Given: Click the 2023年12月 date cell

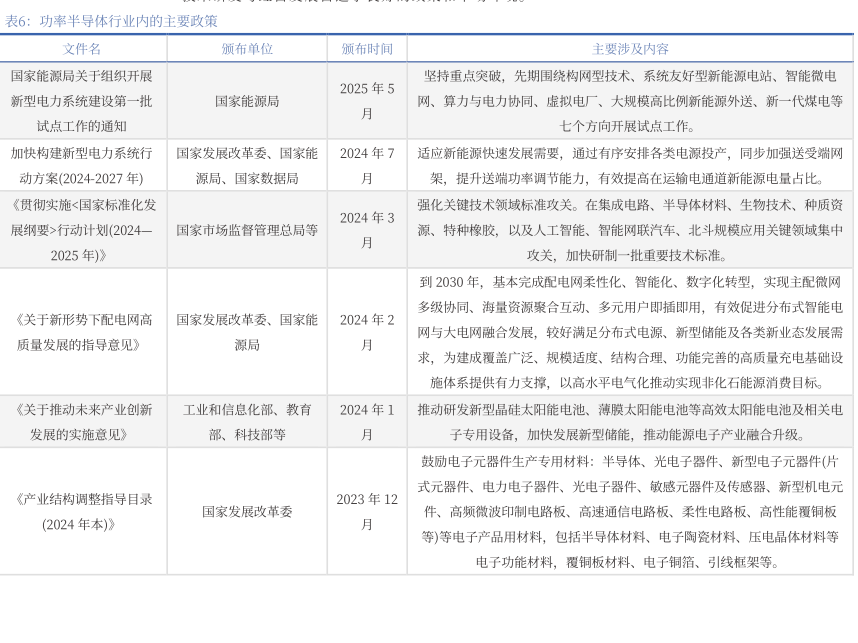Looking at the screenshot, I should point(367,511).
